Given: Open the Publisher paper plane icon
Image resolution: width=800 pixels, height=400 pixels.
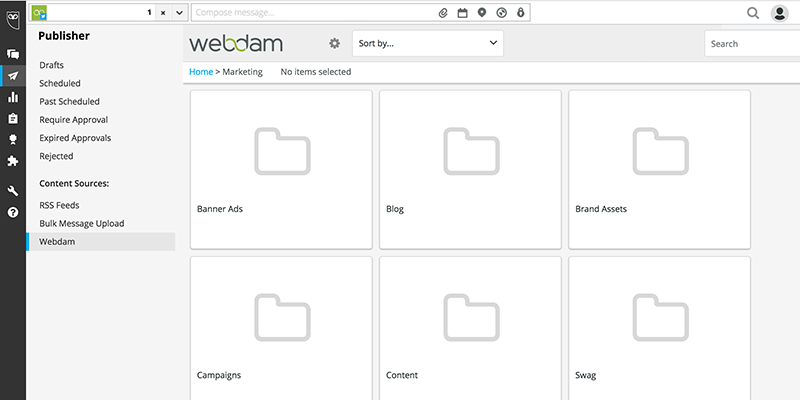Looking at the screenshot, I should click(x=13, y=76).
